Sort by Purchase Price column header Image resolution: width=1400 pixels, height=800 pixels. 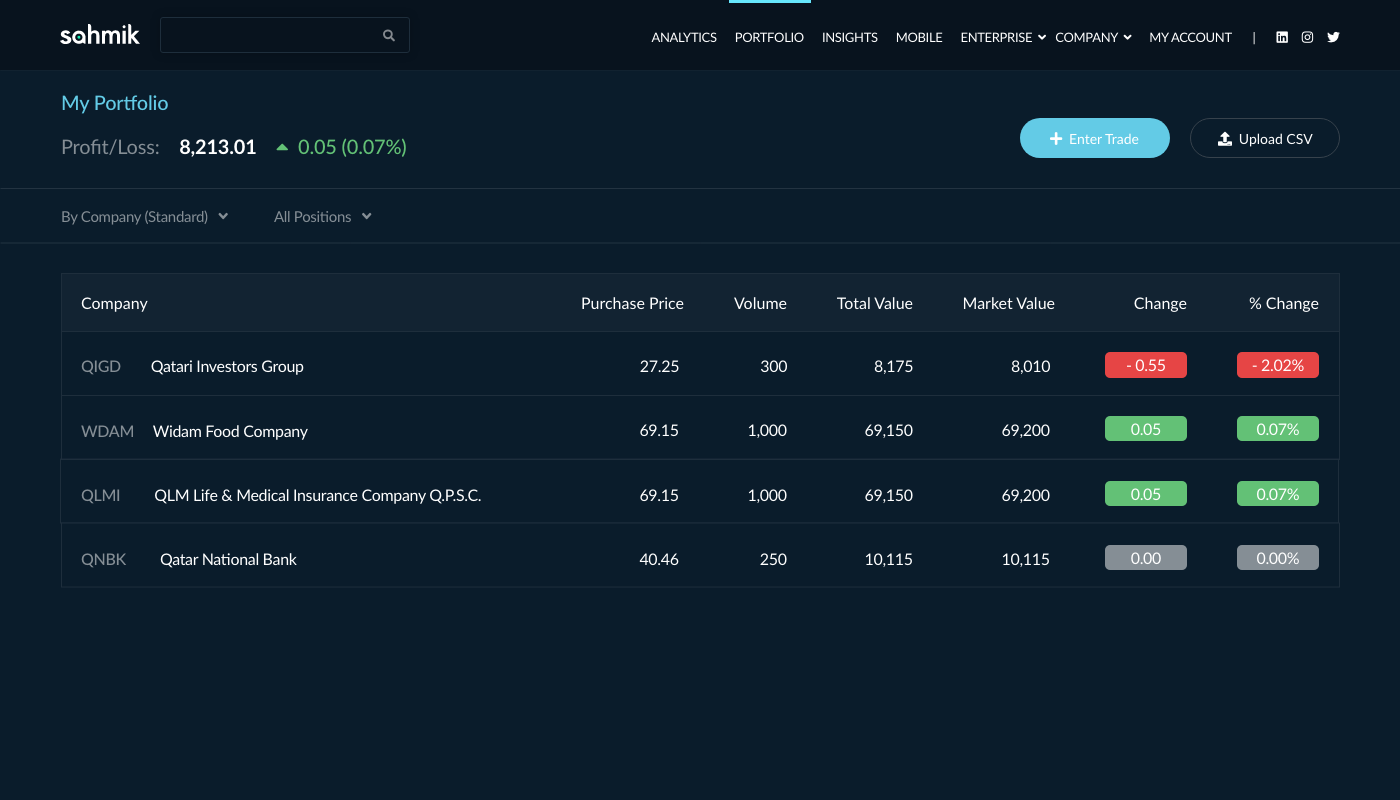pos(632,303)
